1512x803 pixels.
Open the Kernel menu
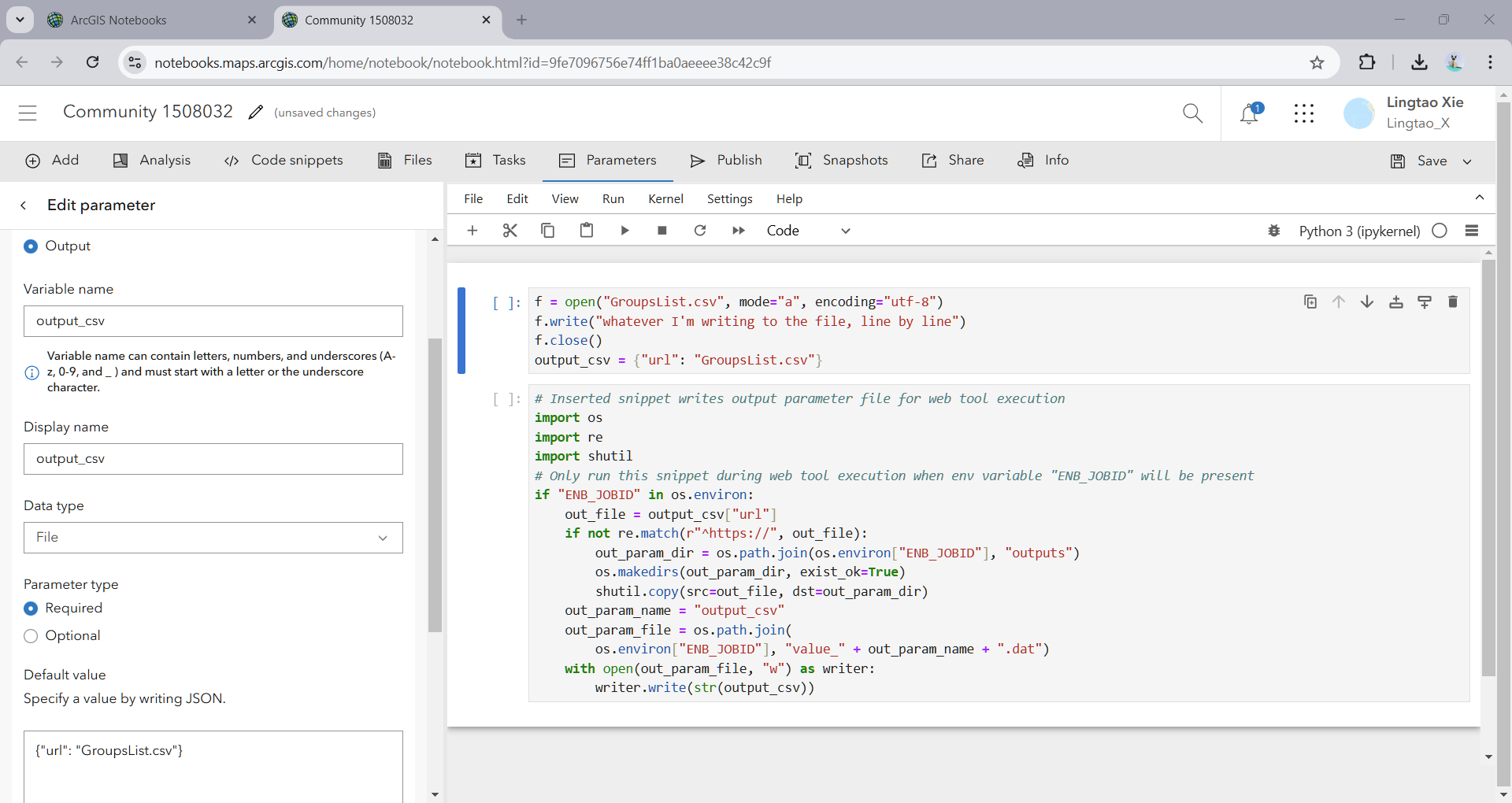click(665, 198)
